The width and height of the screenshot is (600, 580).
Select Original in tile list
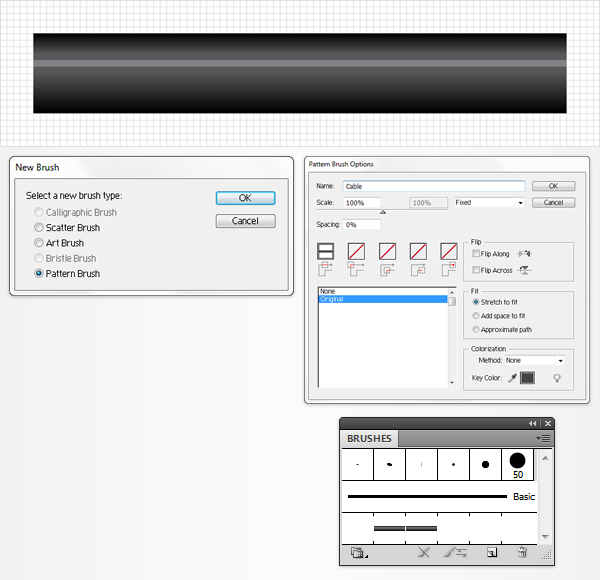(383, 299)
